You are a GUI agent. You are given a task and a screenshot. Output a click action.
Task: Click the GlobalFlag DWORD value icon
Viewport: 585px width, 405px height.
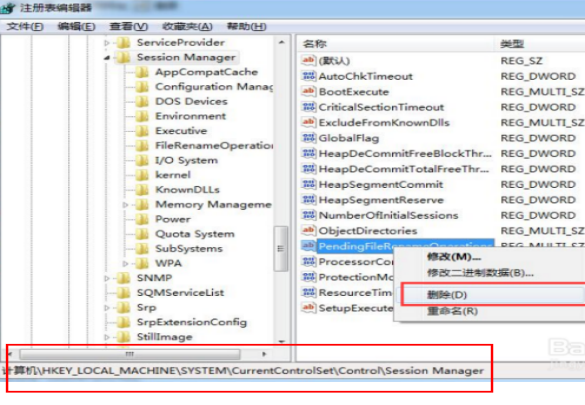(309, 138)
